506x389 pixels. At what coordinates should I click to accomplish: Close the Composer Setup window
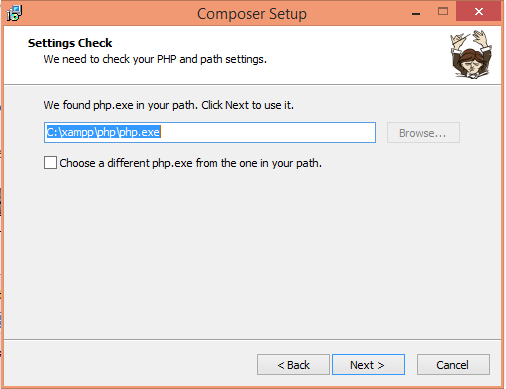tap(478, 12)
